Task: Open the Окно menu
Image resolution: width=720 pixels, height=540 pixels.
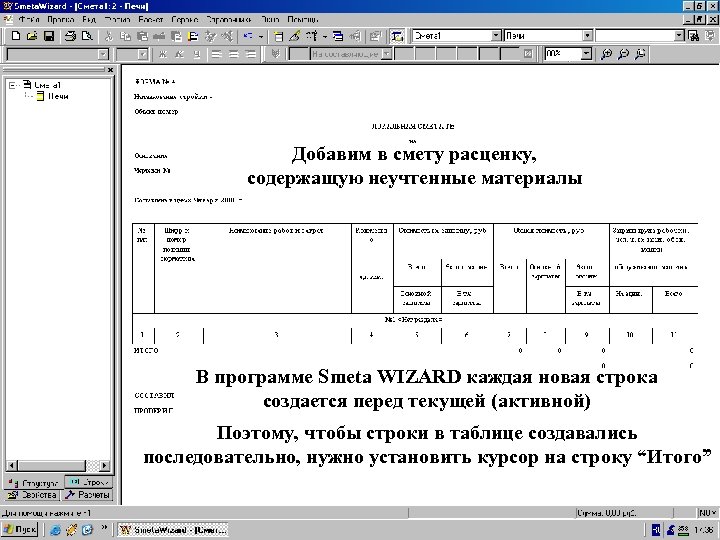Action: click(x=270, y=19)
